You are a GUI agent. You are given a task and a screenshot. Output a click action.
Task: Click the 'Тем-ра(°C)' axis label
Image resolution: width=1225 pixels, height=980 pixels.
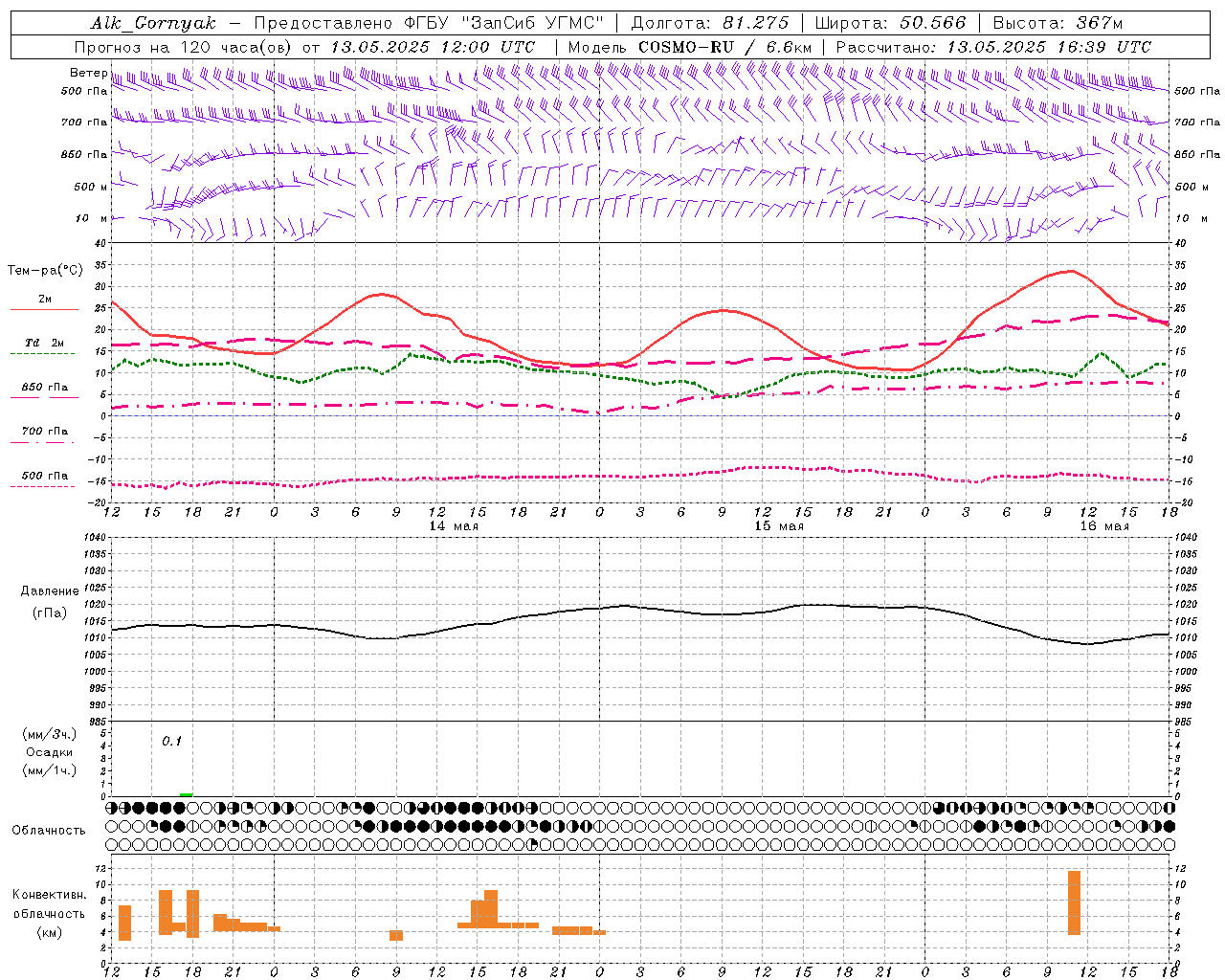(x=45, y=271)
